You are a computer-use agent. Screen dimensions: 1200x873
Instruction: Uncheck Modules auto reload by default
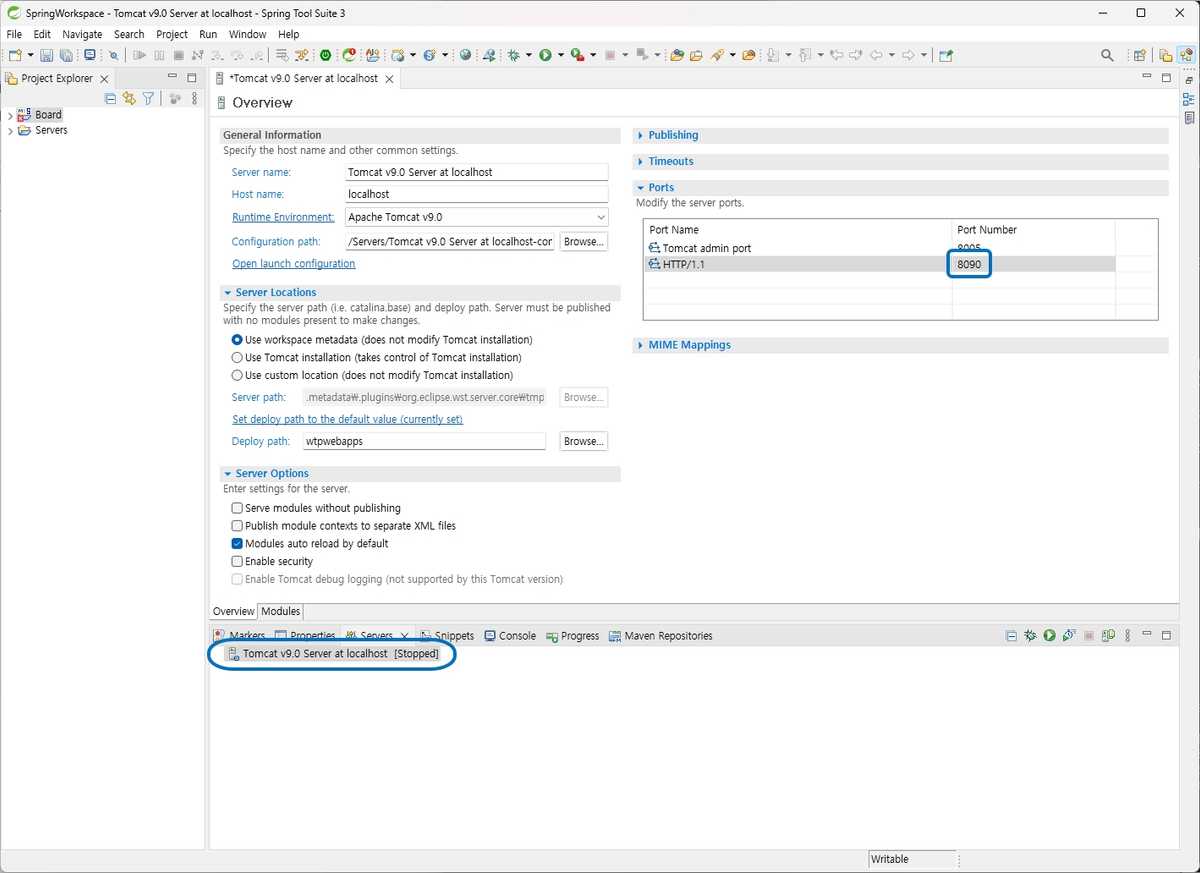237,544
